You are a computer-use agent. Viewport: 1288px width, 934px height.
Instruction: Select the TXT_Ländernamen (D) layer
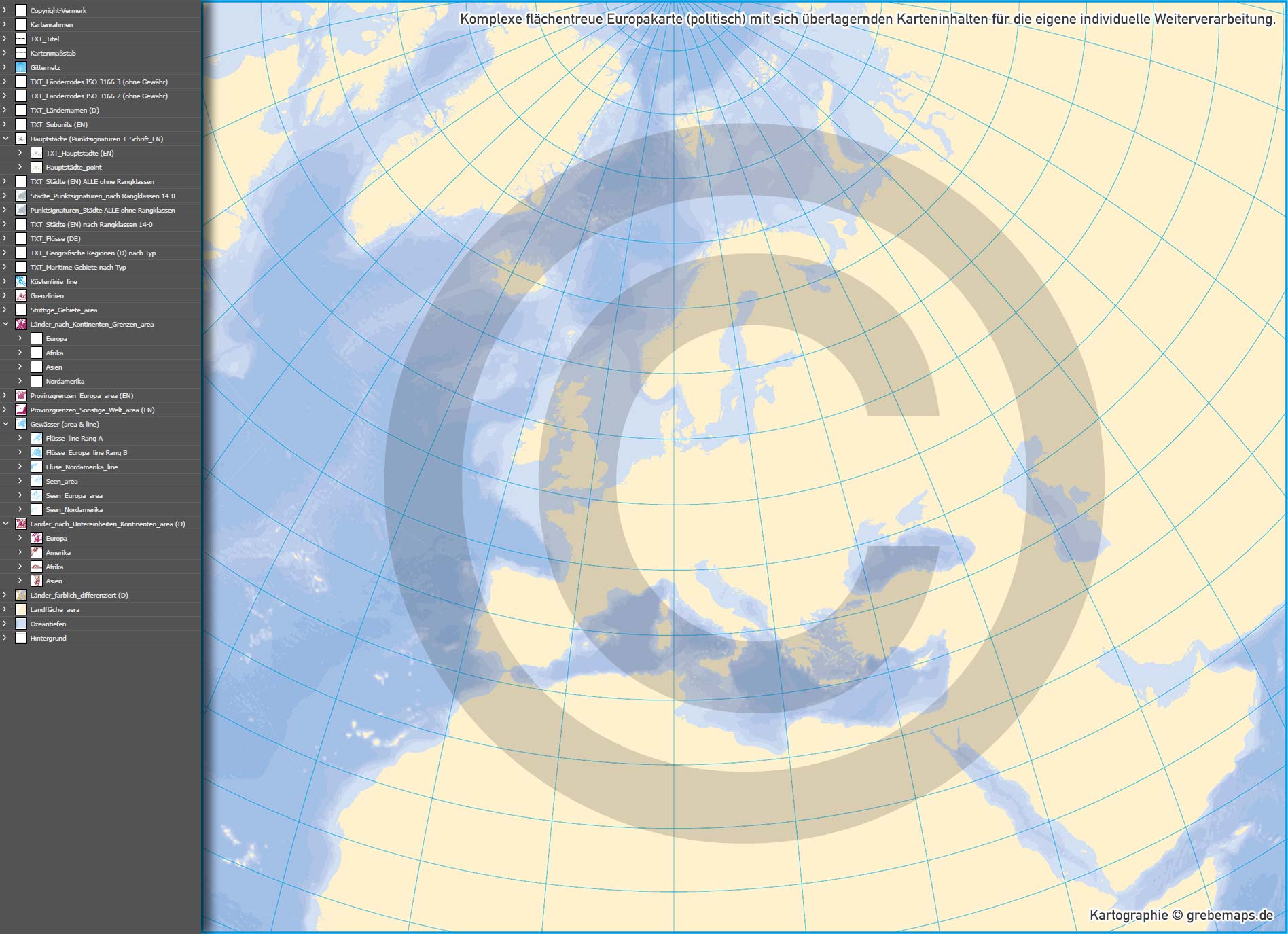pyautogui.click(x=65, y=110)
